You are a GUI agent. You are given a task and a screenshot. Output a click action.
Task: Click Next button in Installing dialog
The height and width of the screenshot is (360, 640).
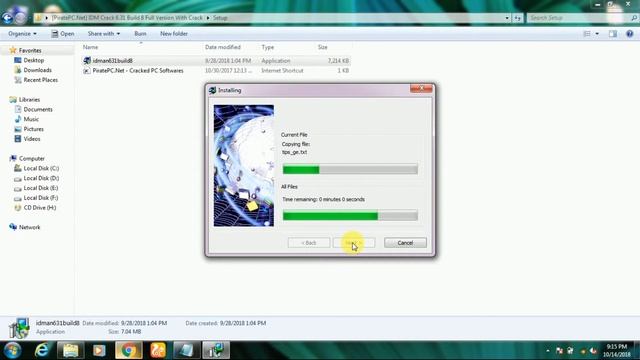353,243
